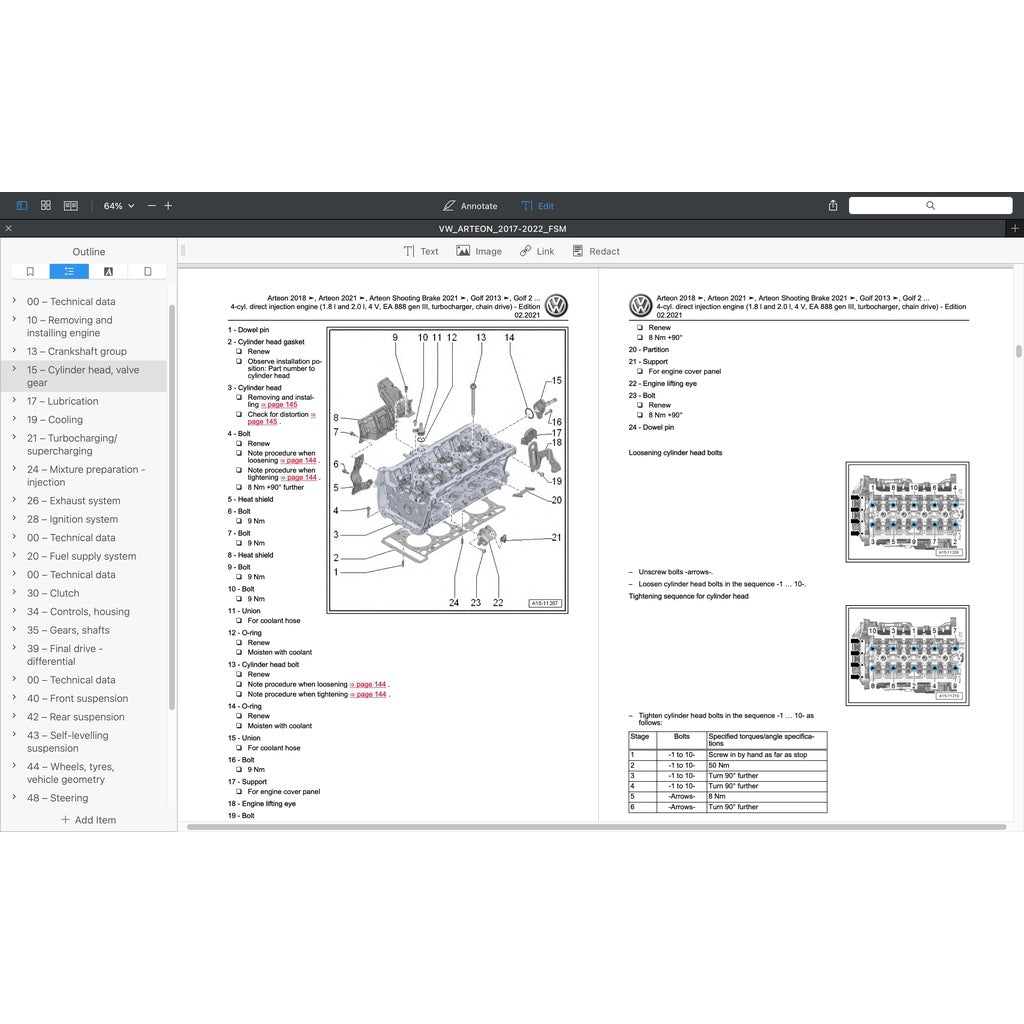
Task: Expand the '13 – Crankshaft group' outline item
Action: (14, 351)
